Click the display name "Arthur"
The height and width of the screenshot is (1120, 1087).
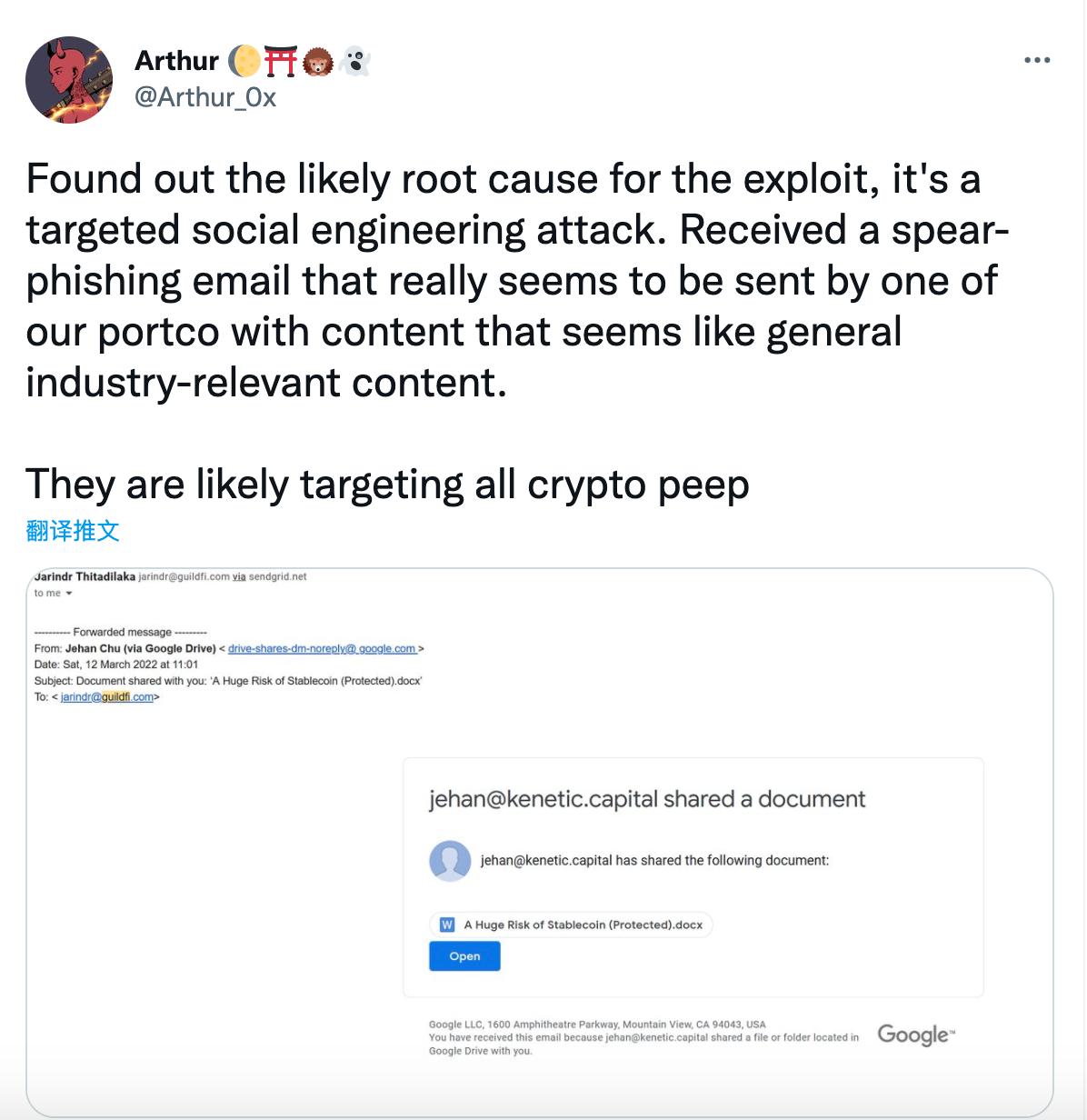pos(176,61)
